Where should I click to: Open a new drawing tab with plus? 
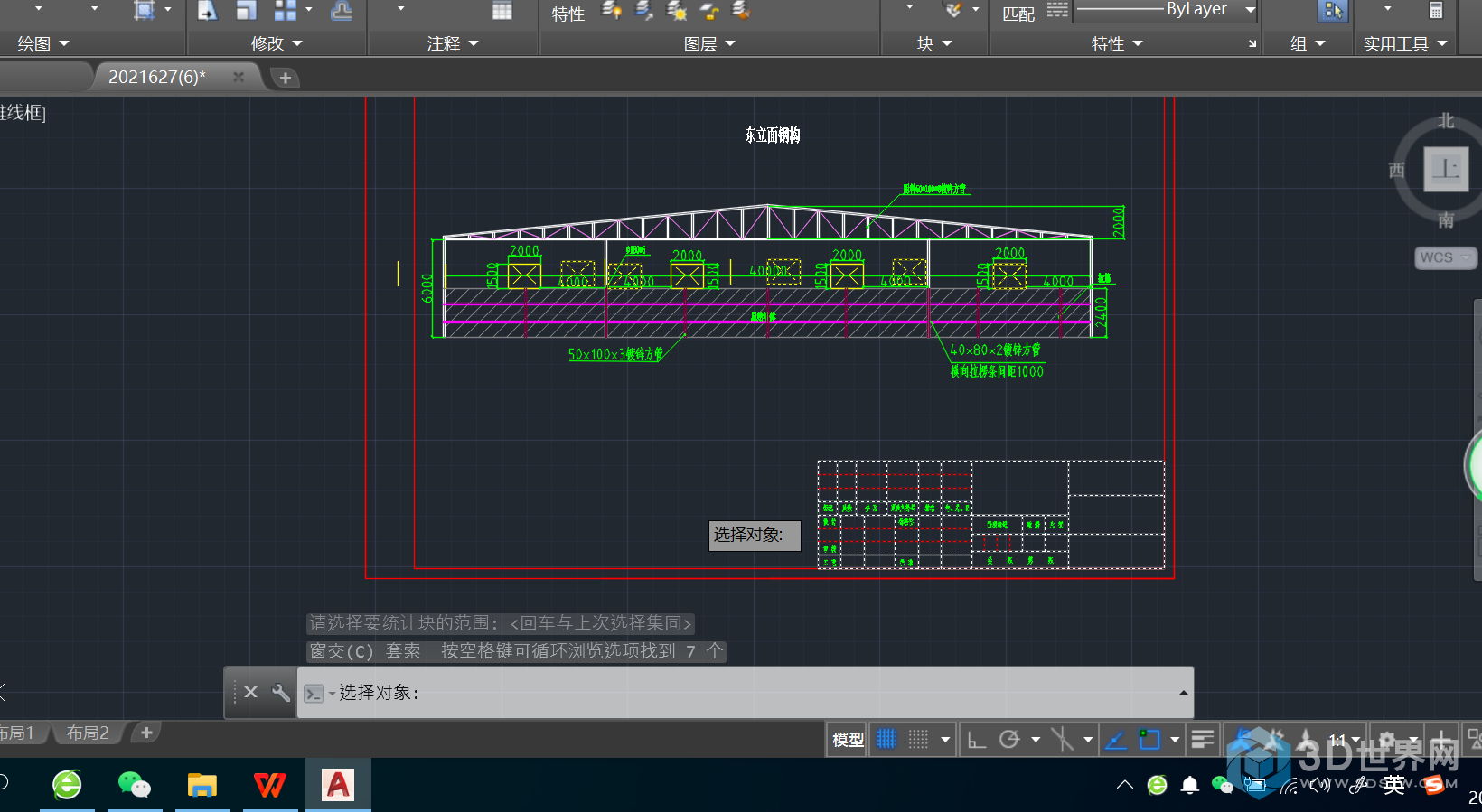coord(286,78)
